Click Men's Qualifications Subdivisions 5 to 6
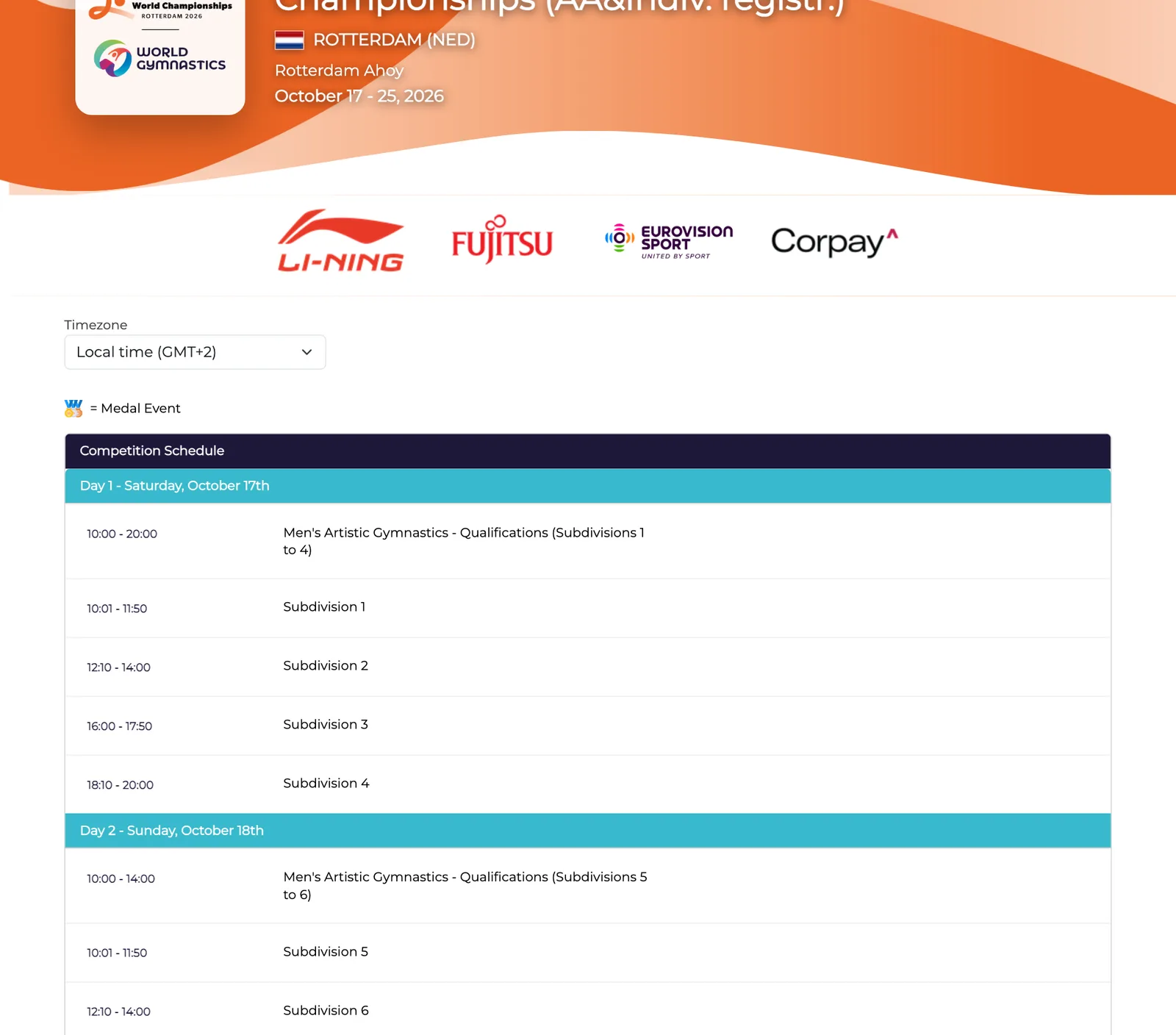1176x1035 pixels. click(x=465, y=886)
